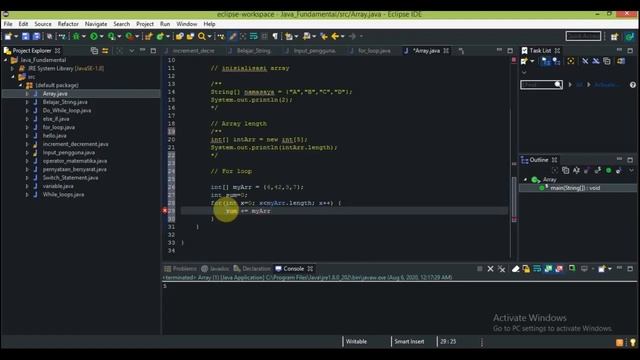Open the New file dropdown arrow

(x=16, y=36)
